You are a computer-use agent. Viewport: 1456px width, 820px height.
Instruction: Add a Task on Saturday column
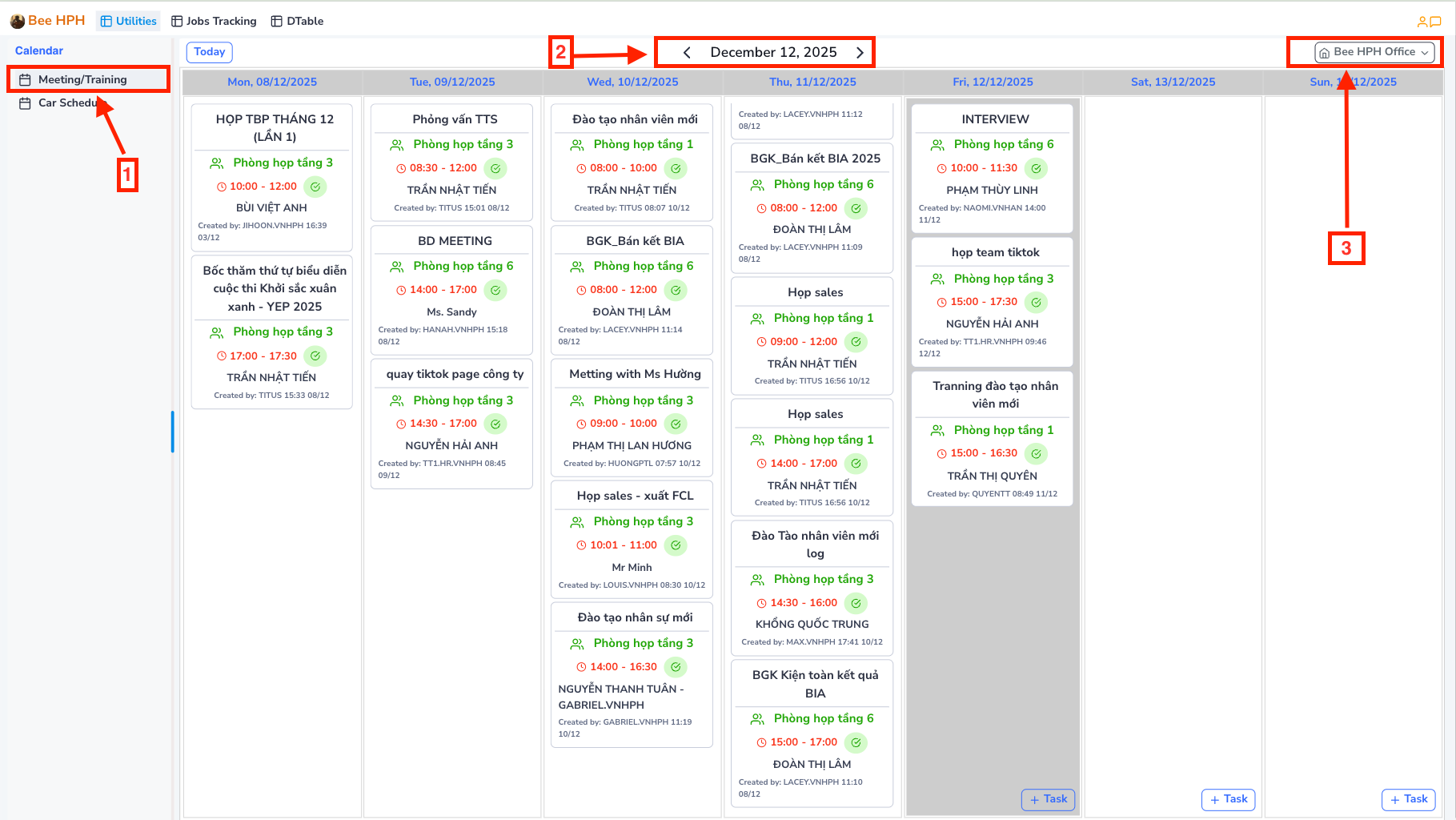coord(1228,799)
